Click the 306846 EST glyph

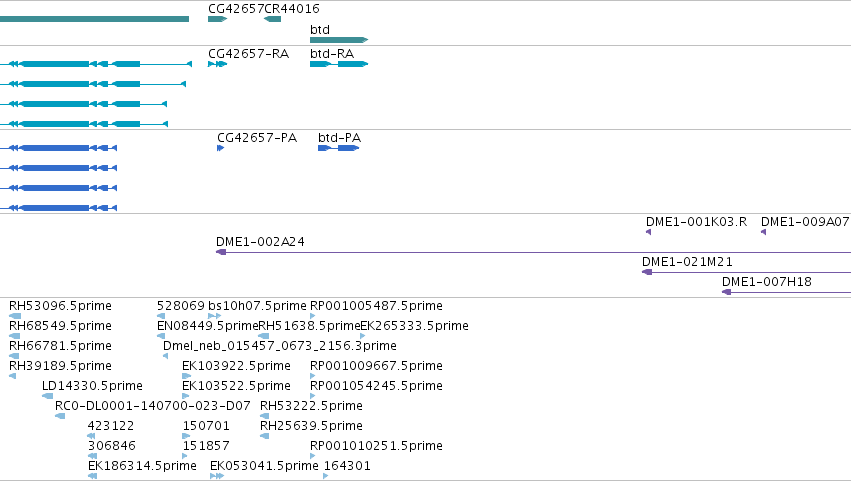tap(92, 456)
